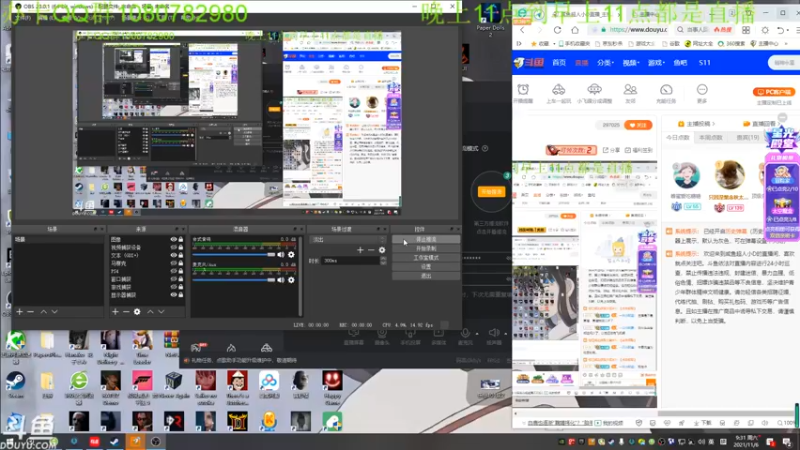Open Douyu 鱼吧 tab

pos(680,63)
